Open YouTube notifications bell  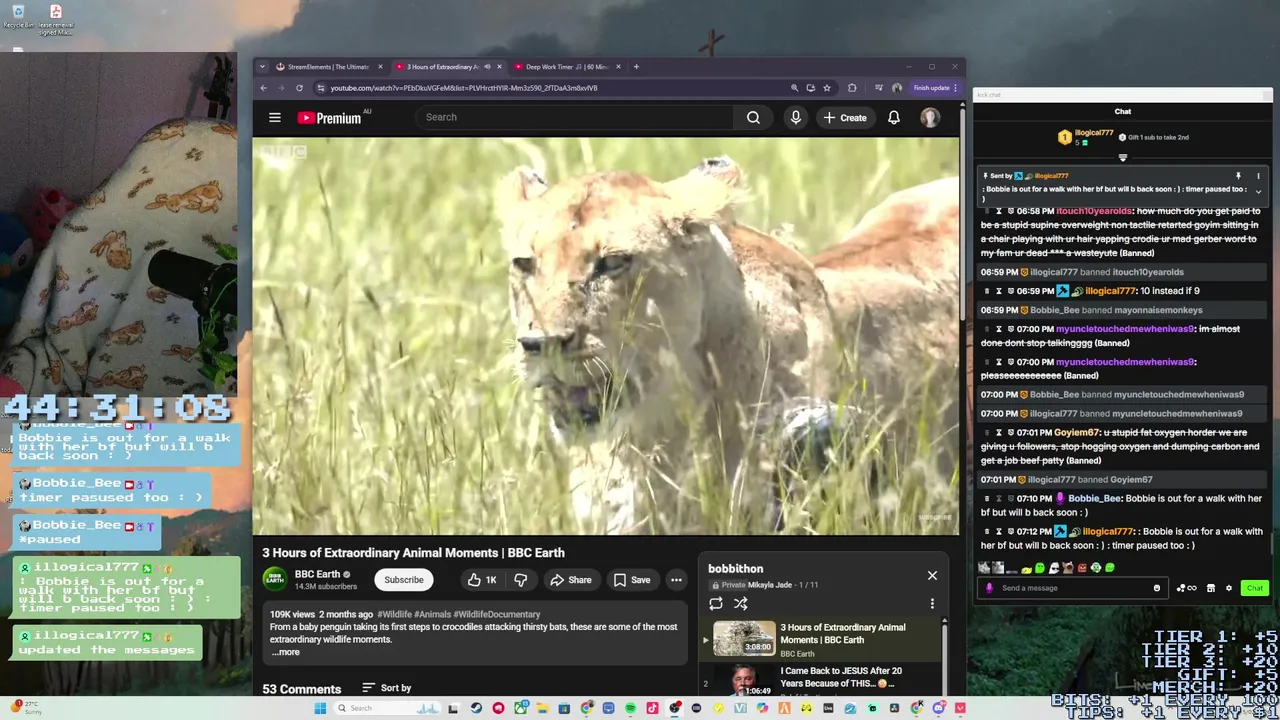pyautogui.click(x=894, y=117)
